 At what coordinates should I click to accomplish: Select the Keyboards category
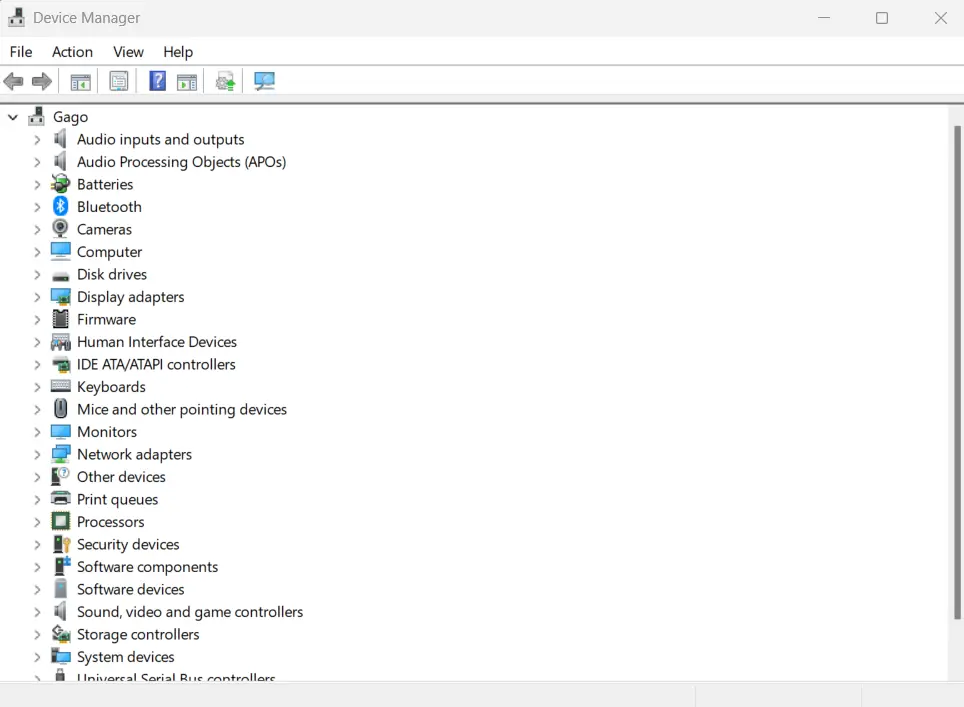click(x=111, y=386)
